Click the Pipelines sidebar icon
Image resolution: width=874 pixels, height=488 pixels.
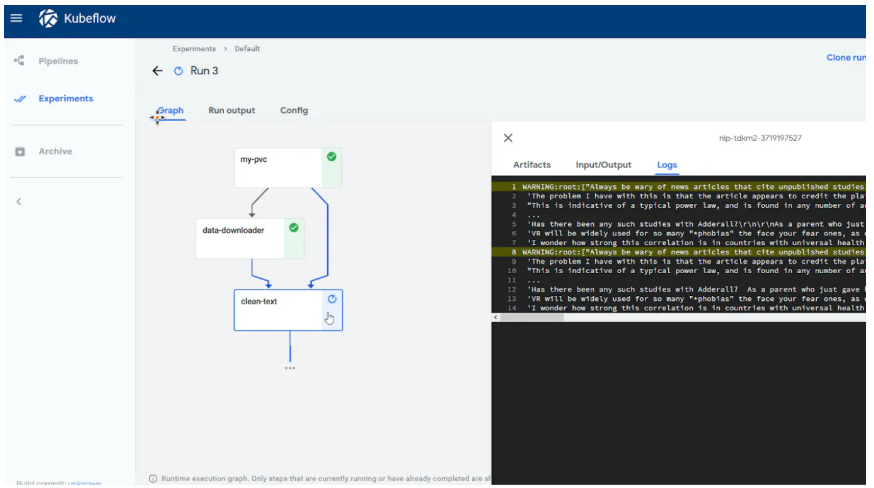pyautogui.click(x=20, y=61)
